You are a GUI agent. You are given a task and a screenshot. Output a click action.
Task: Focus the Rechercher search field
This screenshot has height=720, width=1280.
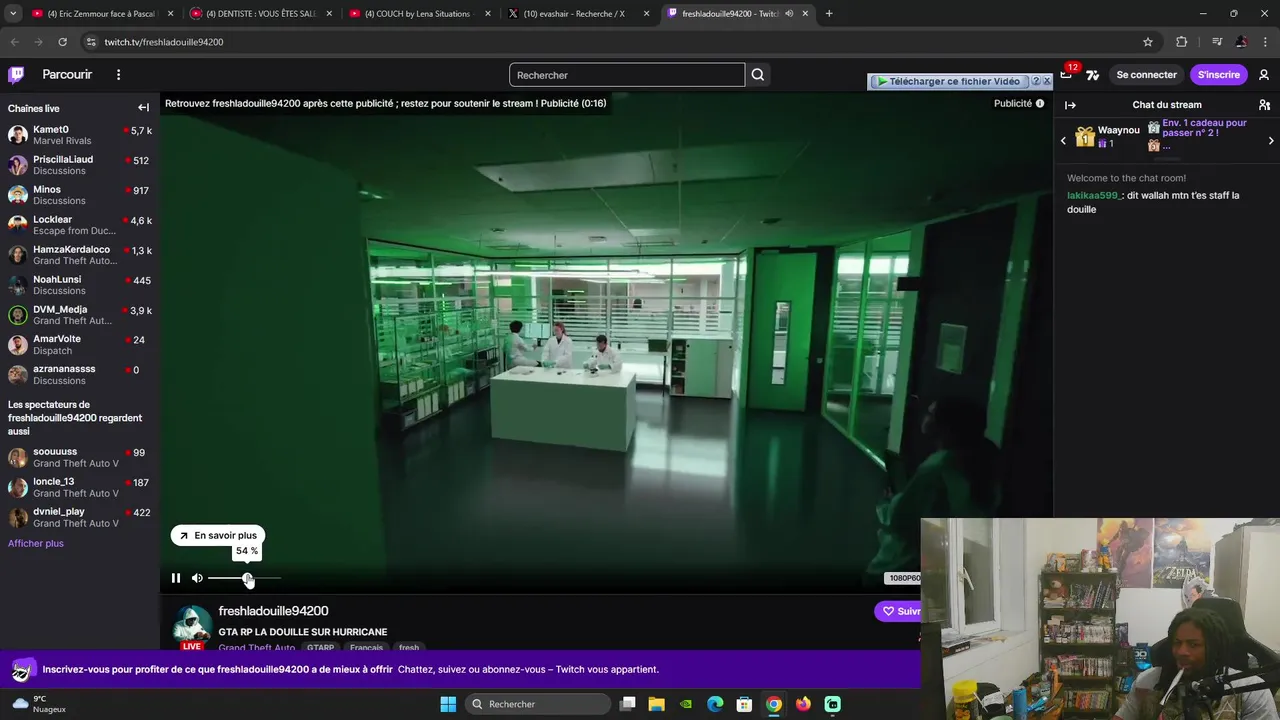point(627,75)
